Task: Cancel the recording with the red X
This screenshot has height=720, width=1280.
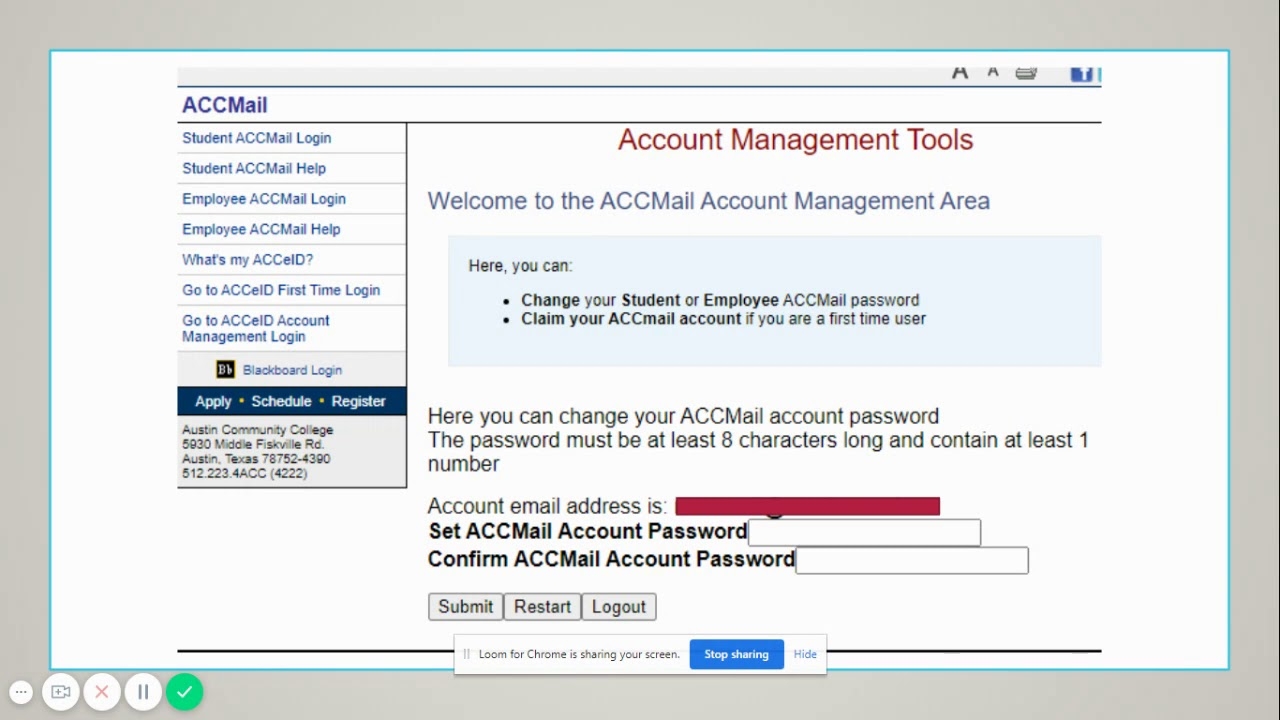Action: click(102, 692)
